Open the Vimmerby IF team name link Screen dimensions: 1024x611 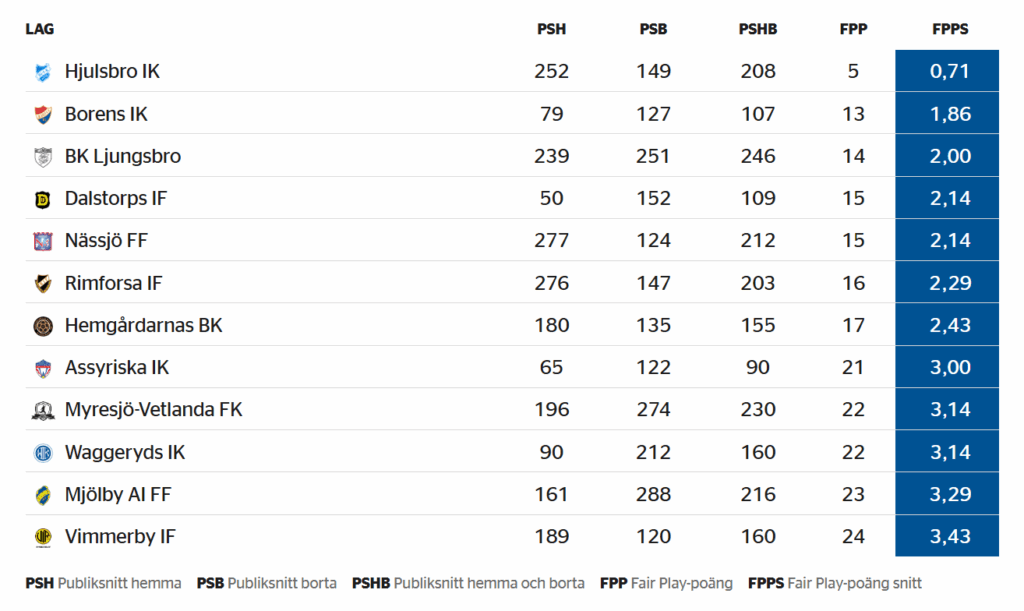coord(120,537)
